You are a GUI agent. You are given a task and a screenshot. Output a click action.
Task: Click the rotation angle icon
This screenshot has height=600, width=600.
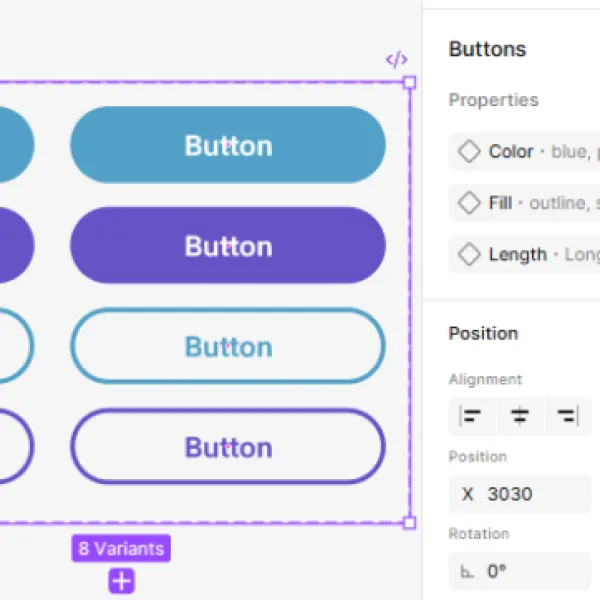(466, 572)
